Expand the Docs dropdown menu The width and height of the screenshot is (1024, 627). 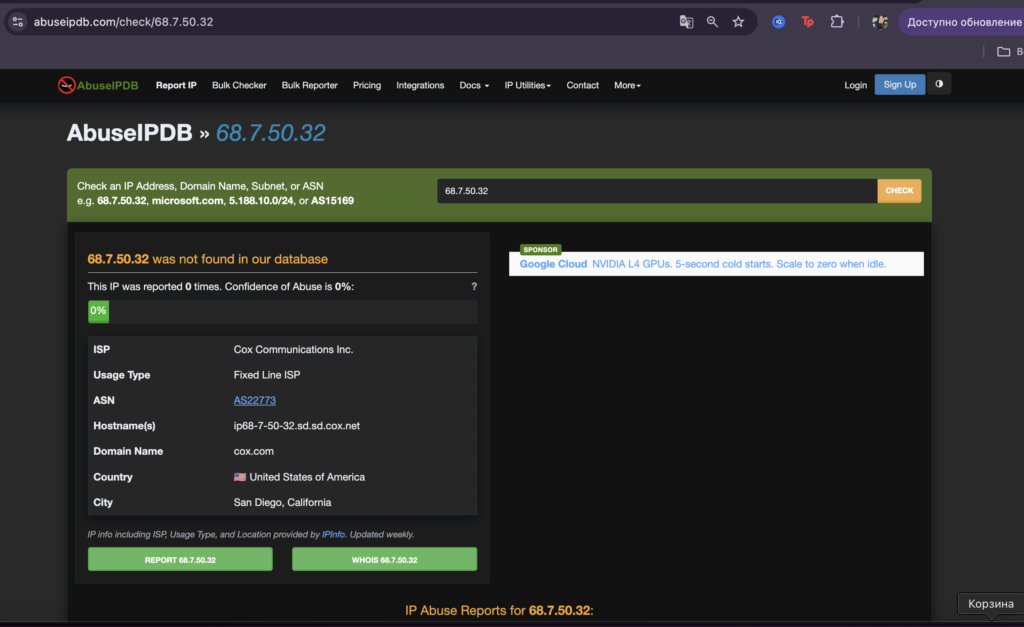(474, 85)
